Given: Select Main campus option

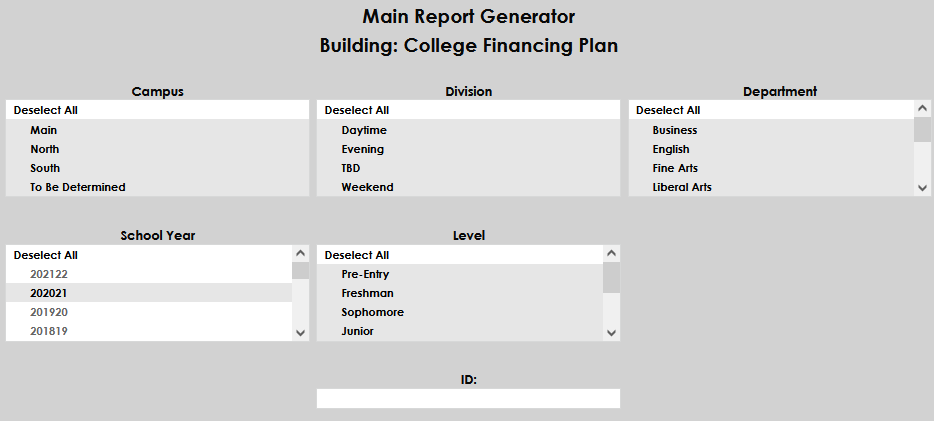Looking at the screenshot, I should 44,130.
